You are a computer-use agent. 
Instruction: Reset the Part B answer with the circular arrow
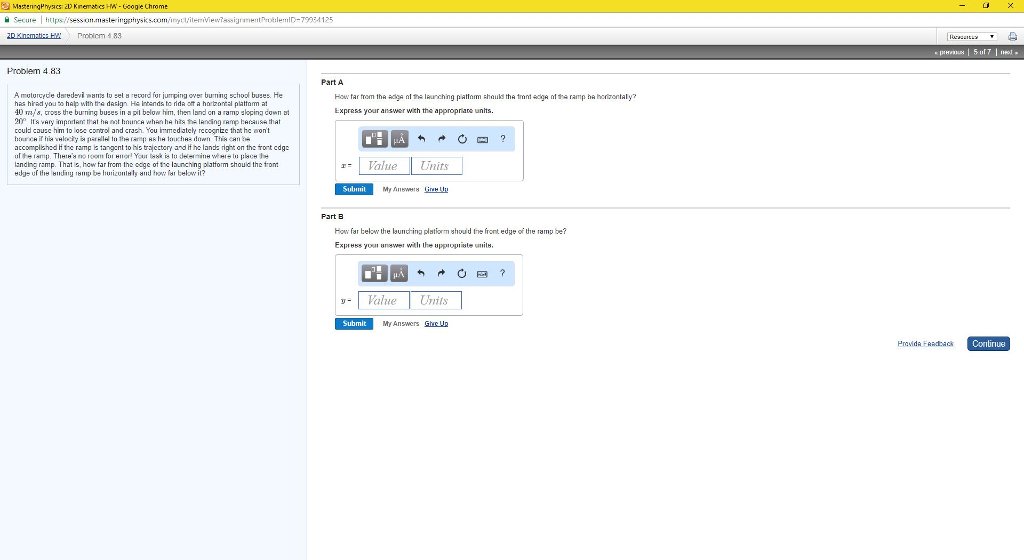(x=461, y=273)
